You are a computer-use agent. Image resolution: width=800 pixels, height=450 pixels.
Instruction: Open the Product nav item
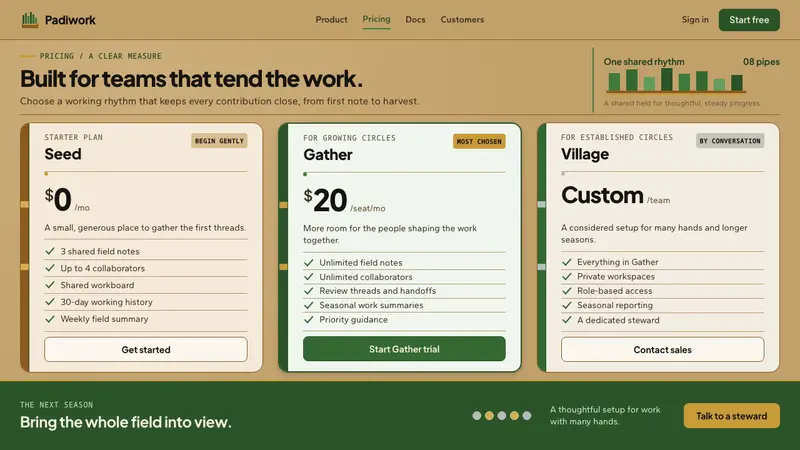tap(331, 19)
